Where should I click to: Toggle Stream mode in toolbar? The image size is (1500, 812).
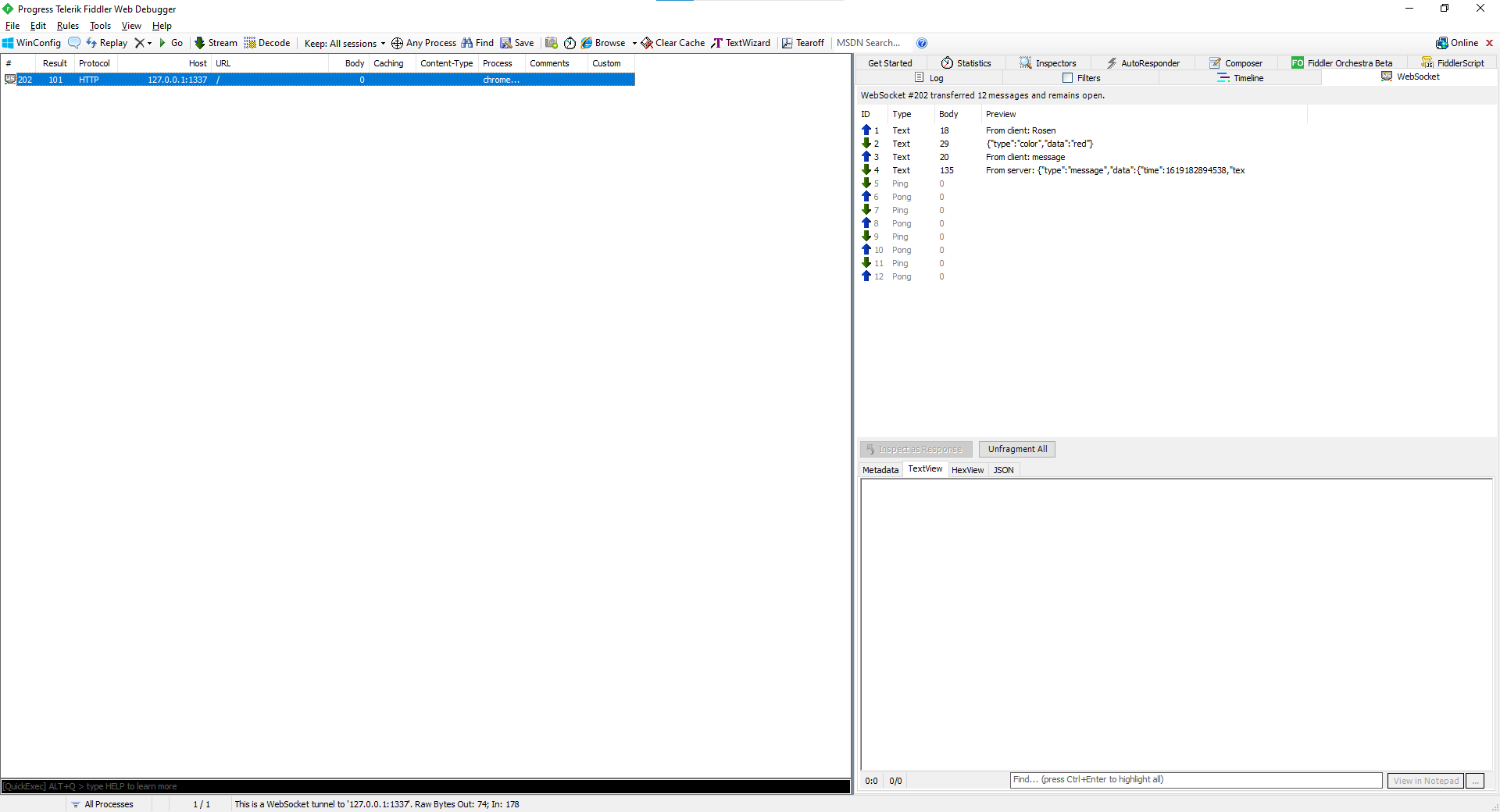216,43
